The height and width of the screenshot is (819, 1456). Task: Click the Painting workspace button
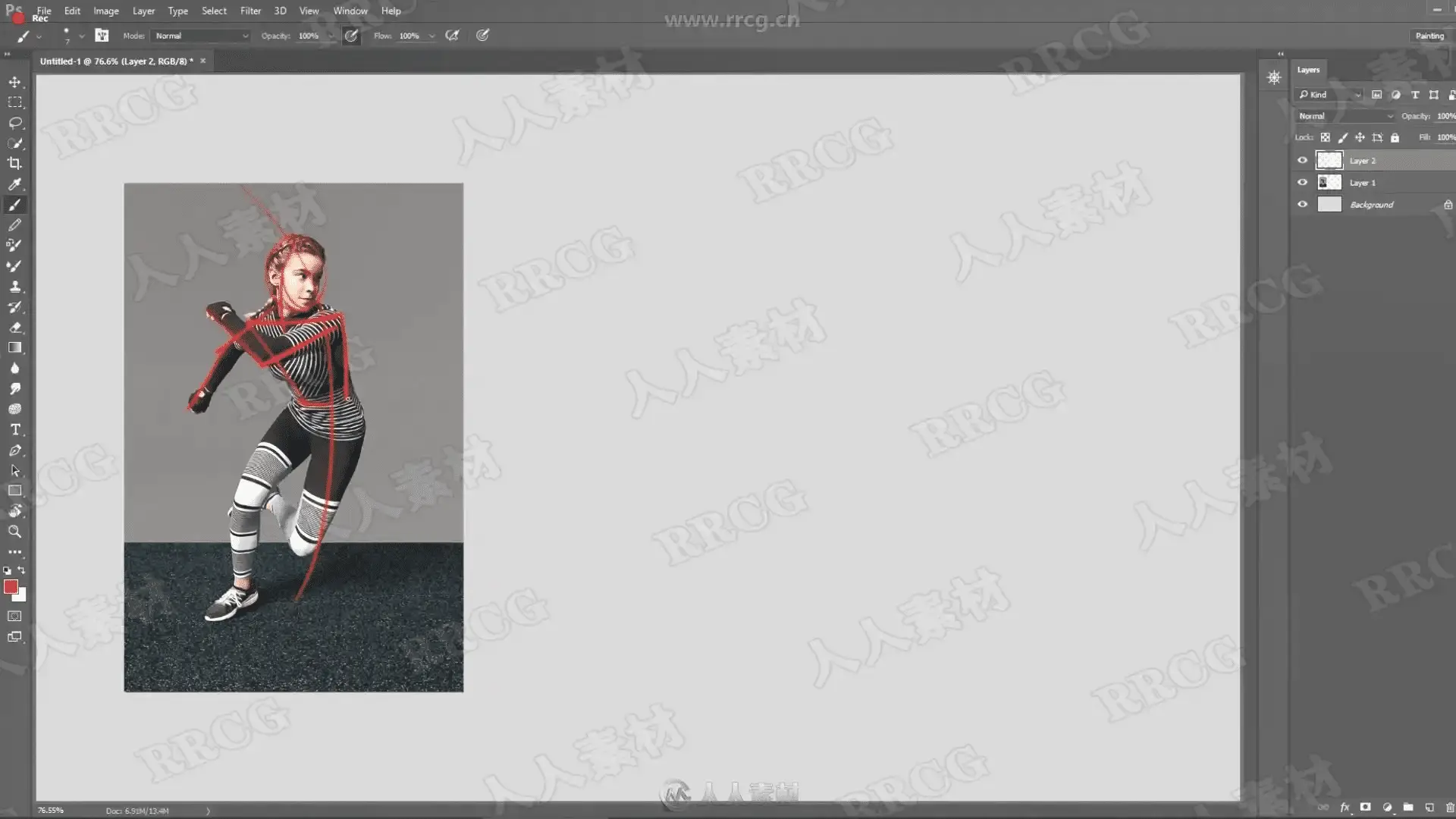pyautogui.click(x=1429, y=36)
